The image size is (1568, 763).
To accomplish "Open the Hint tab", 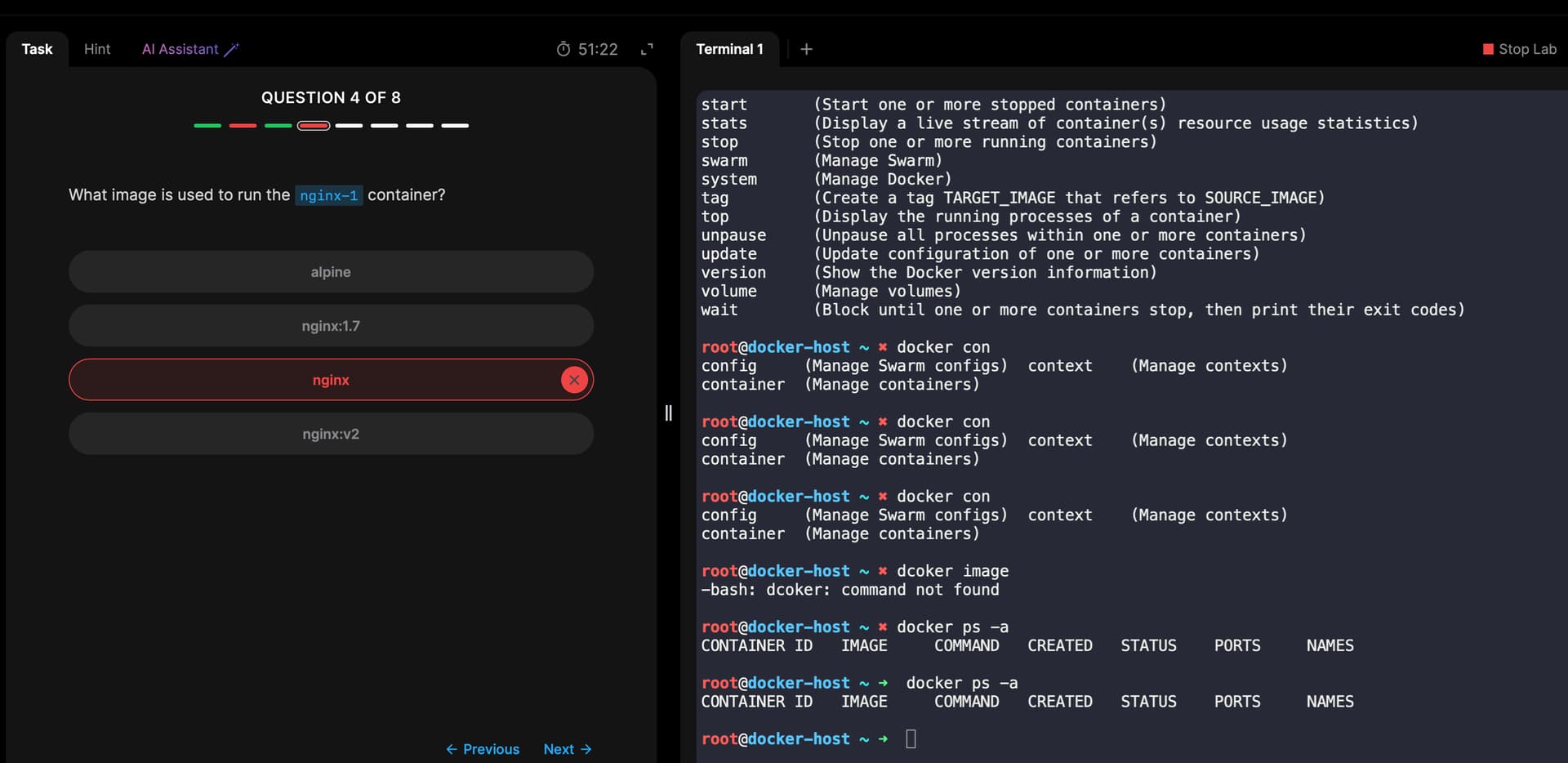I will [x=97, y=49].
